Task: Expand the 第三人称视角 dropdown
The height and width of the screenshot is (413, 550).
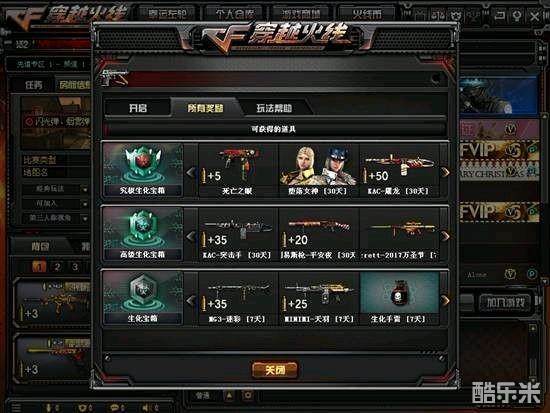Action: pos(85,219)
